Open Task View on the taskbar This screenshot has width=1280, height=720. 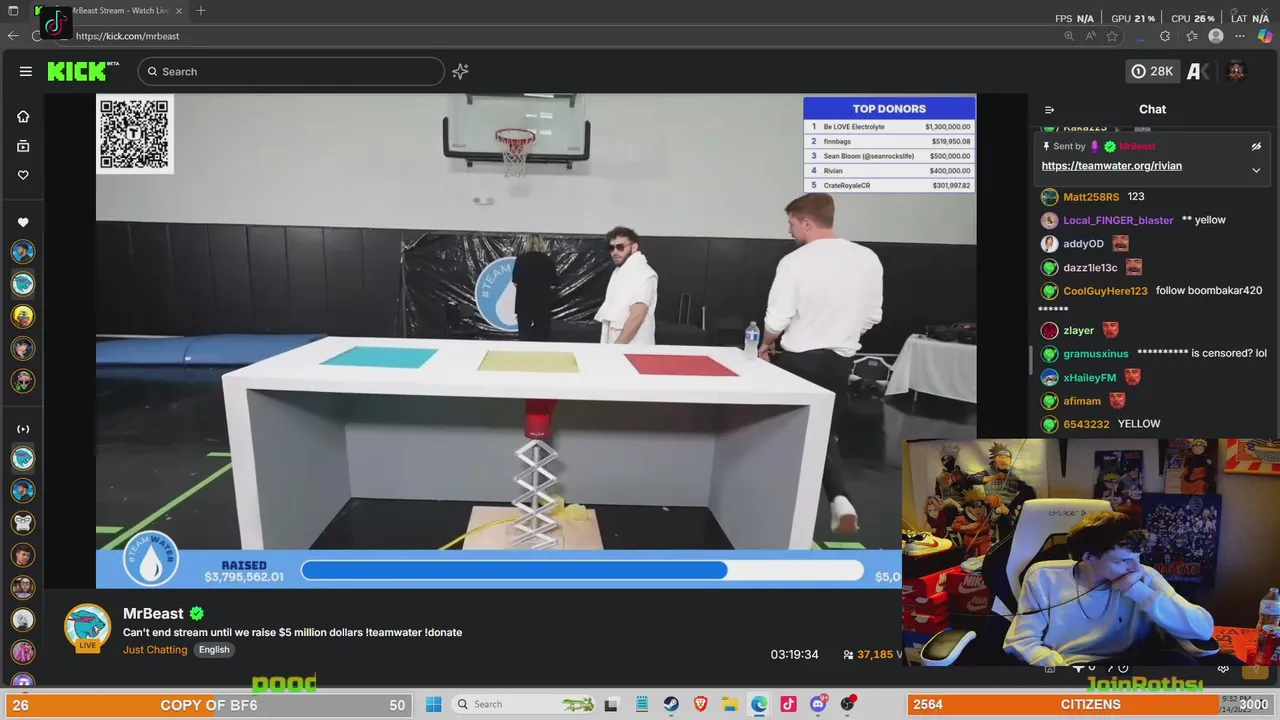point(611,704)
